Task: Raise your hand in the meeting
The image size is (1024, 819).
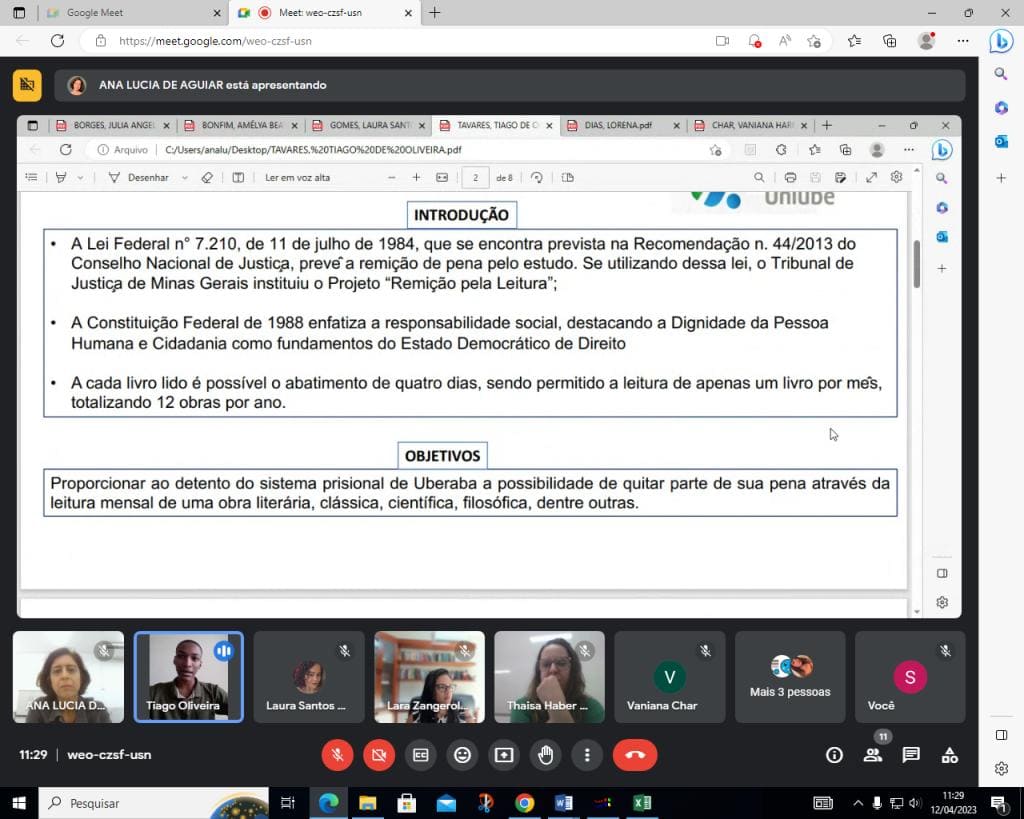Action: [546, 755]
